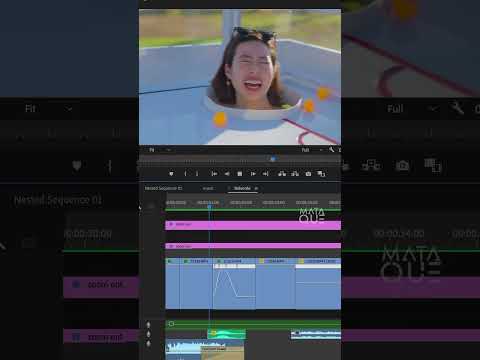480x360 pixels.
Task: Click the Lift icon in program monitor
Action: click(282, 174)
